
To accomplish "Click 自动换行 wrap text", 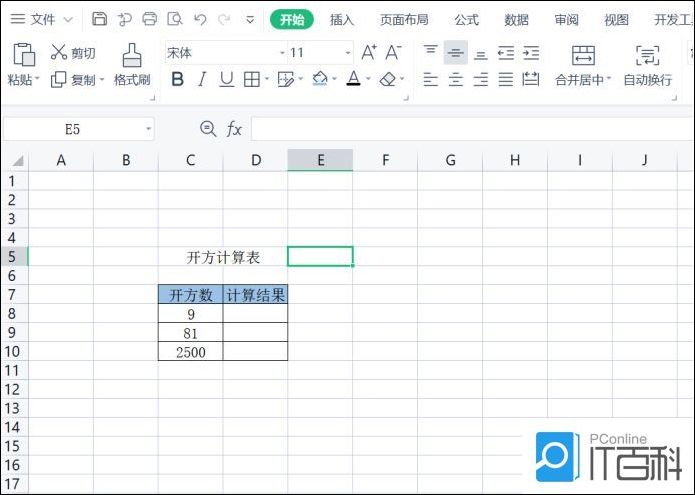I will [x=648, y=65].
